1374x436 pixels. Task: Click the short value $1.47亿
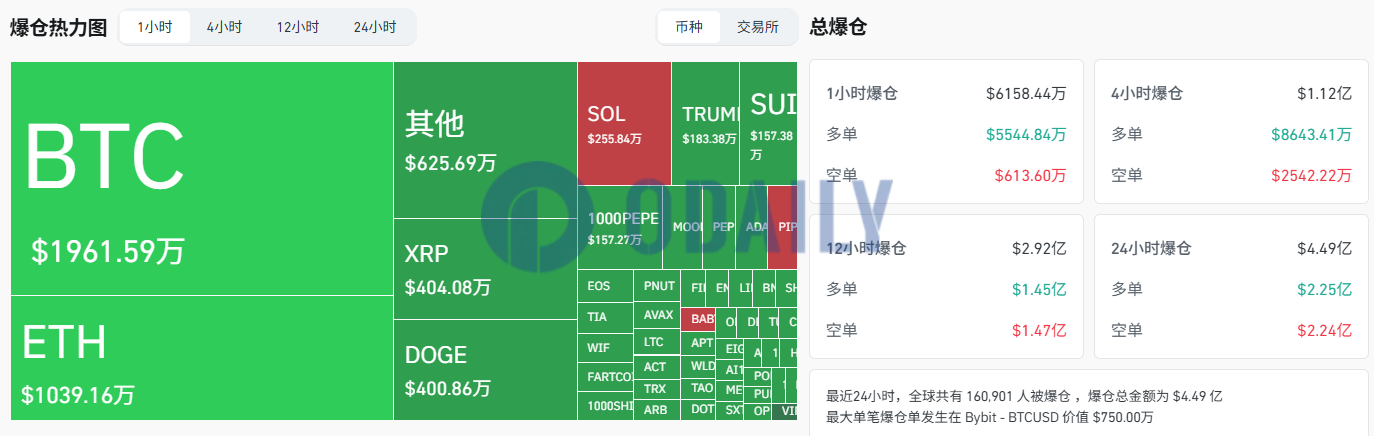[1039, 330]
